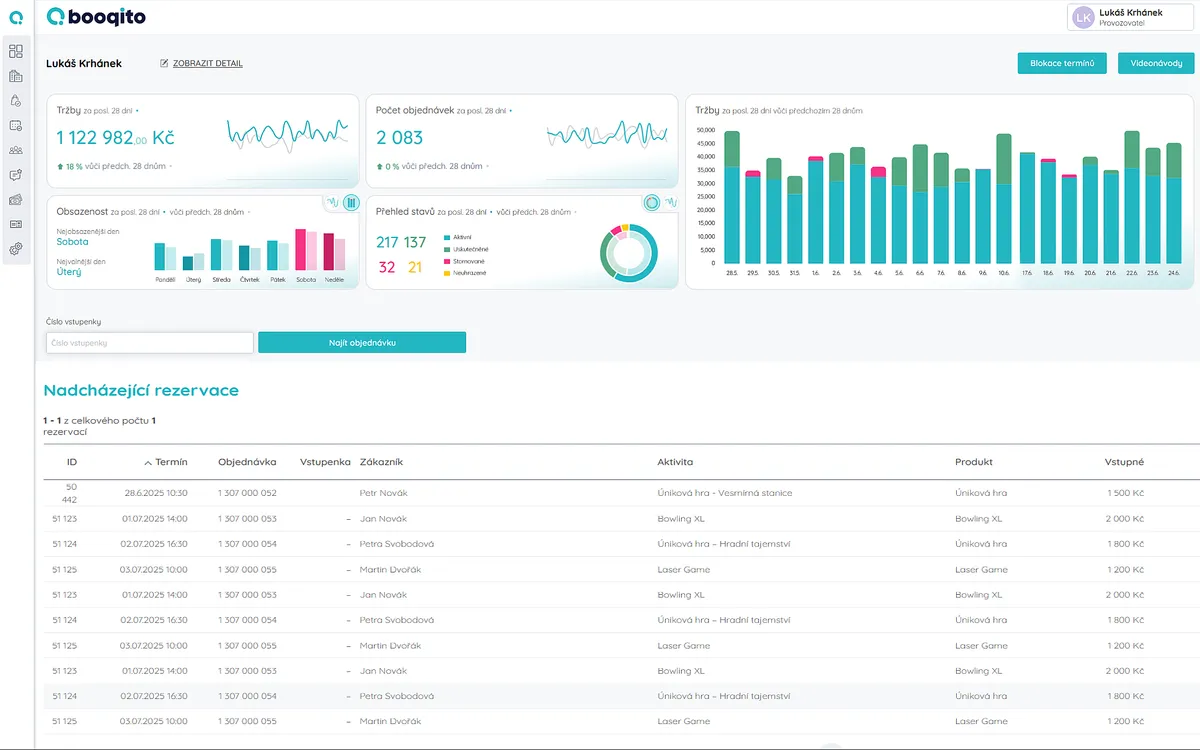The width and height of the screenshot is (1200, 750).
Task: Switch Obsazenost card to bar chart view
Action: pyautogui.click(x=351, y=203)
